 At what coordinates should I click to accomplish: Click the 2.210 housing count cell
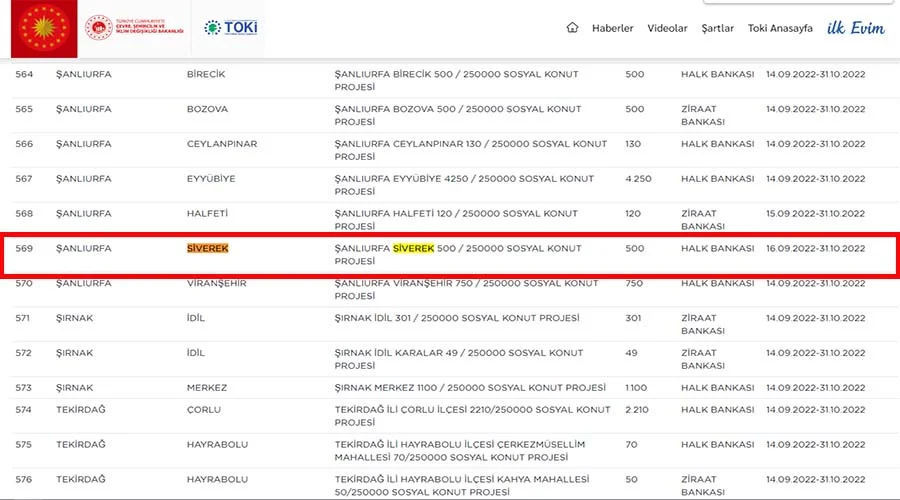tap(637, 410)
